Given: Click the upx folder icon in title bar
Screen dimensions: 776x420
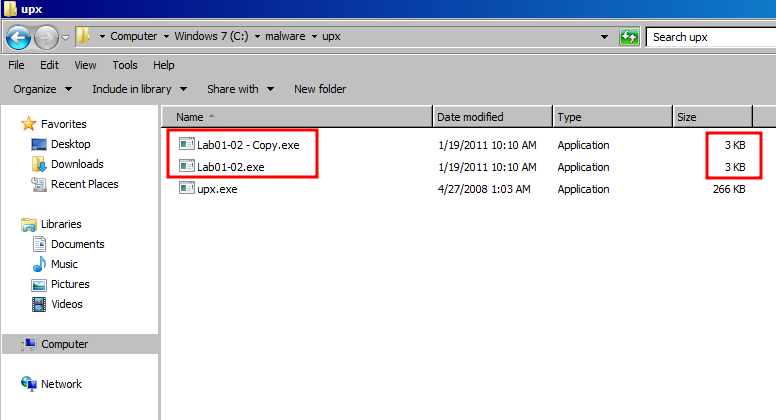Looking at the screenshot, I should tap(10, 9).
